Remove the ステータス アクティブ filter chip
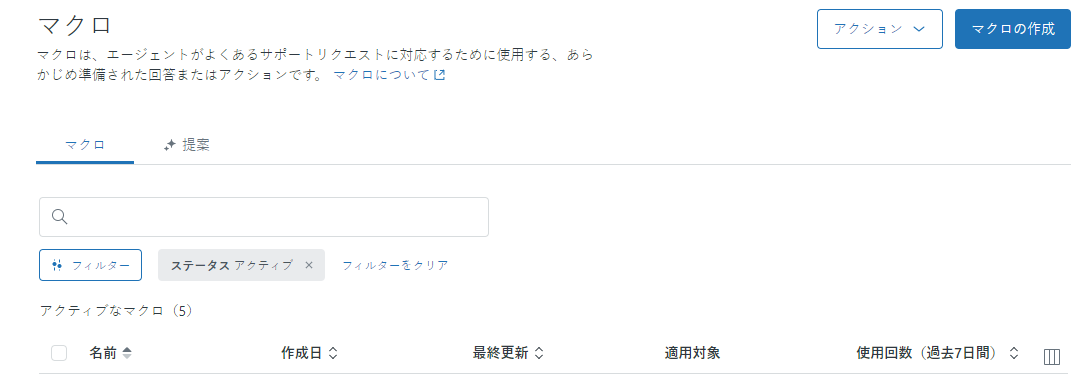Viewport: 1092px width, 383px height. tap(309, 265)
